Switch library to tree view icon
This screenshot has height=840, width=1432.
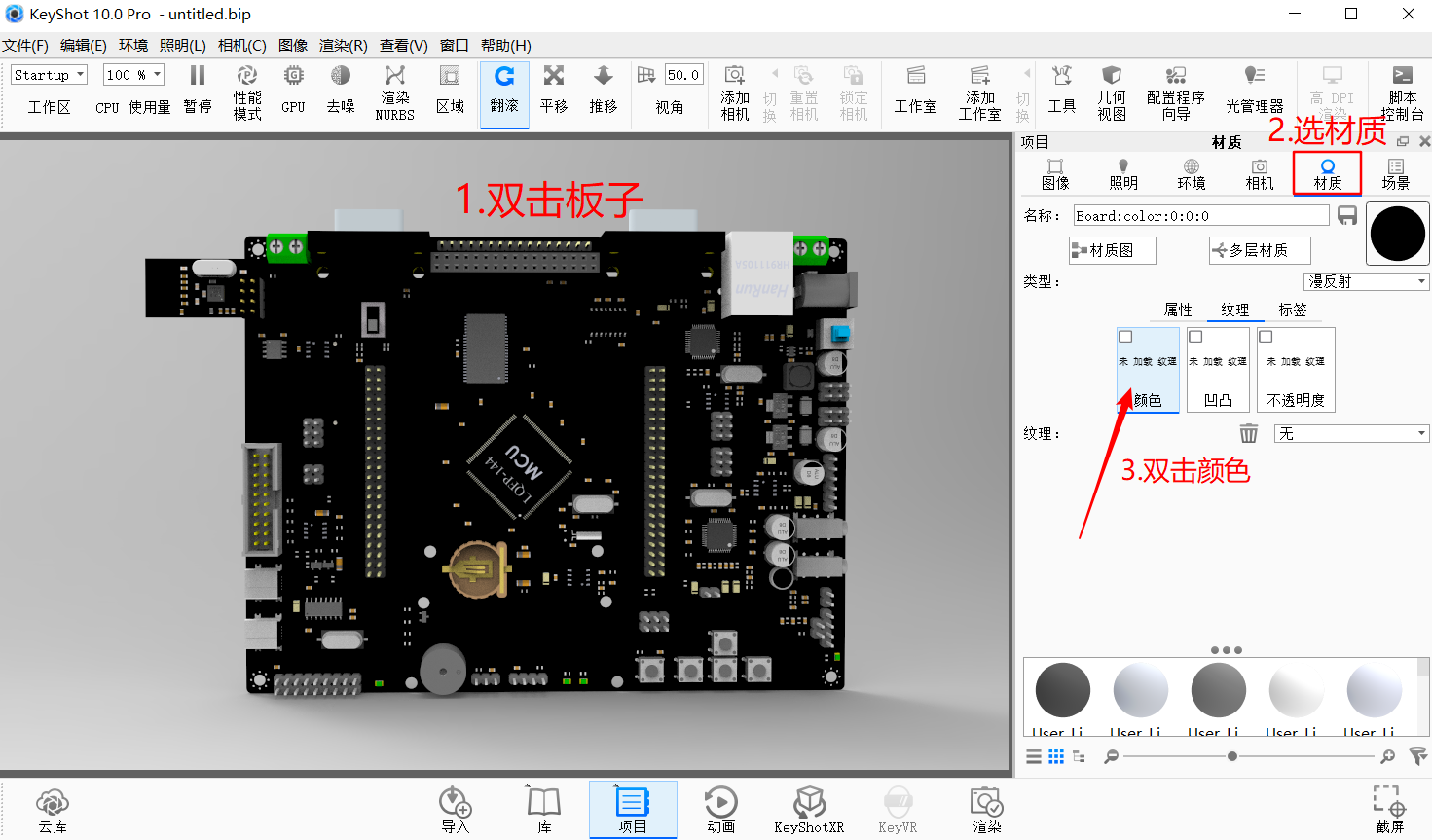click(1079, 756)
